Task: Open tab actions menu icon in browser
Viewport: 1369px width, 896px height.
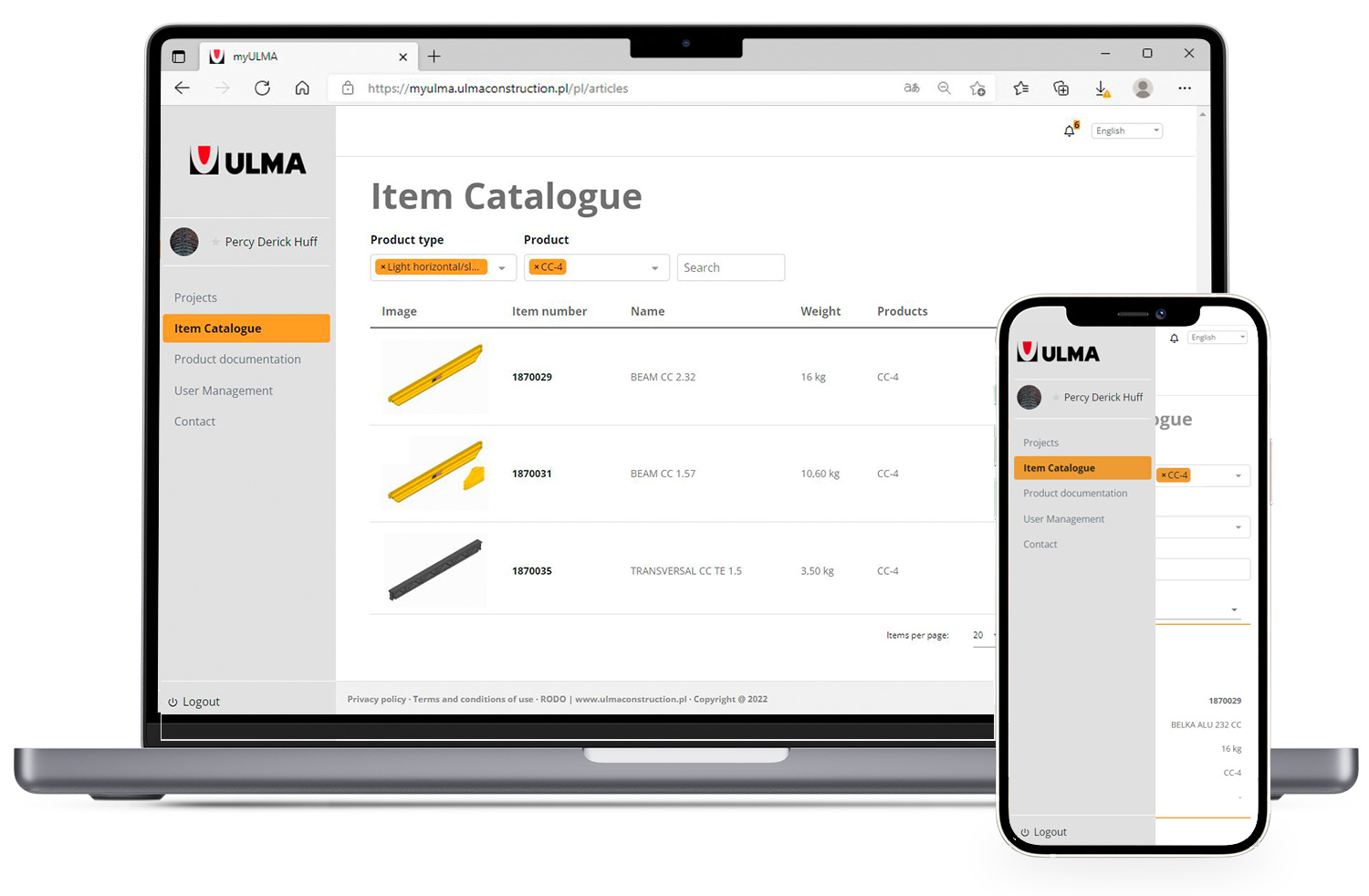Action: click(x=179, y=57)
